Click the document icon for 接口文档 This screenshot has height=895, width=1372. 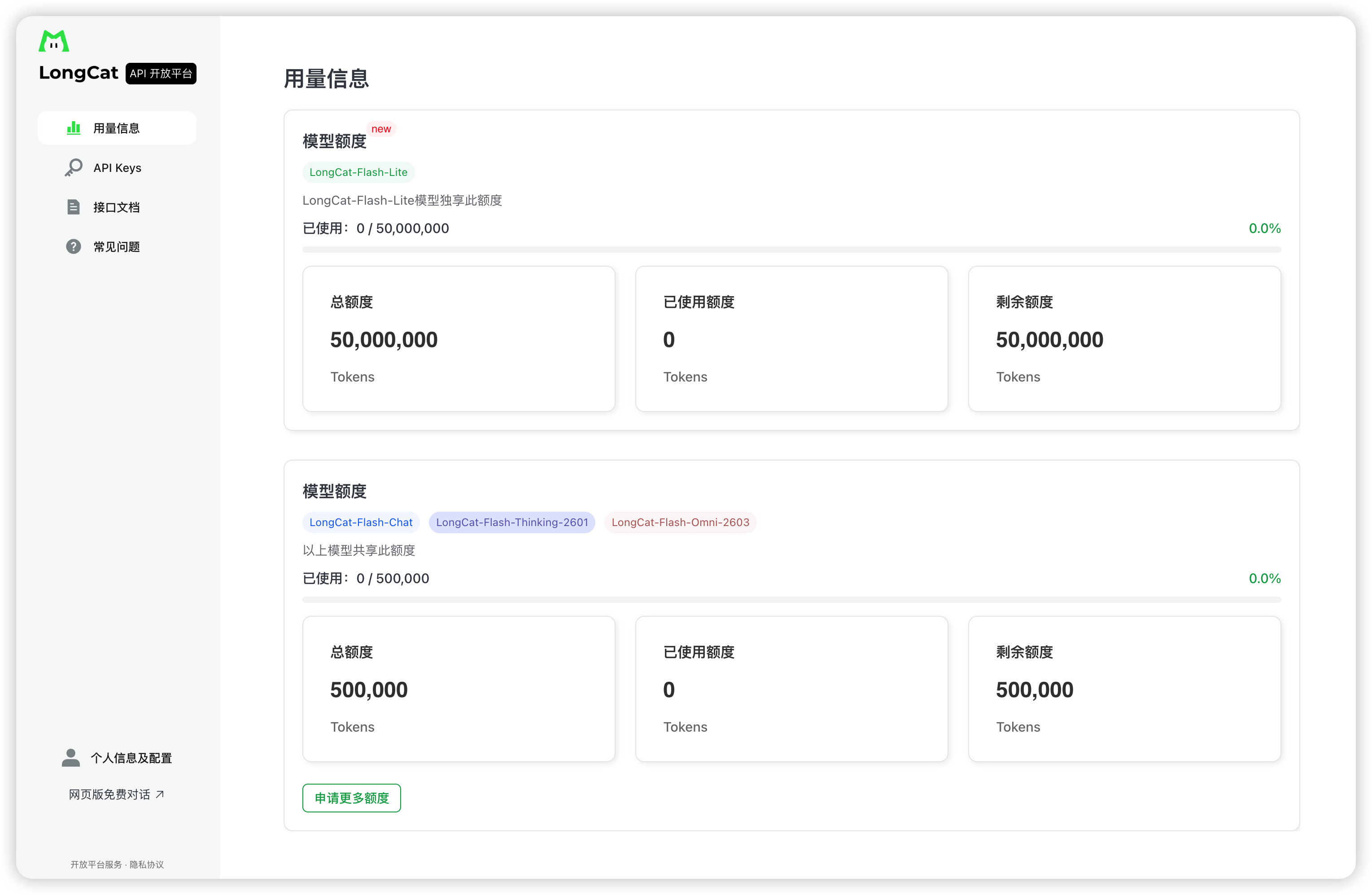point(73,207)
